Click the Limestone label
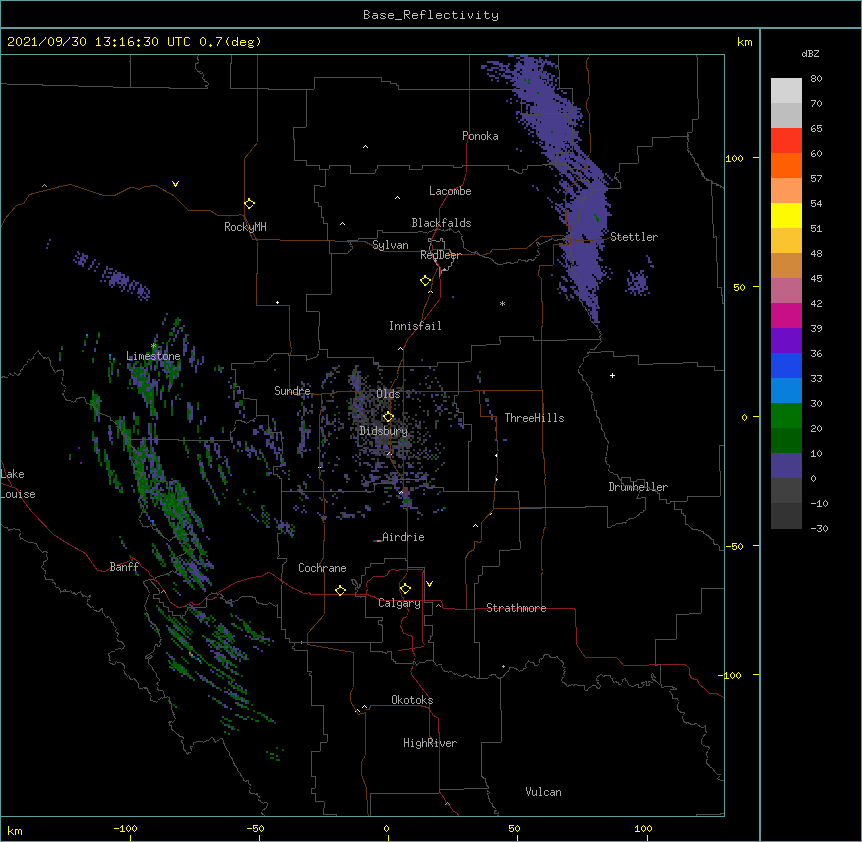This screenshot has width=862, height=842. 153,356
